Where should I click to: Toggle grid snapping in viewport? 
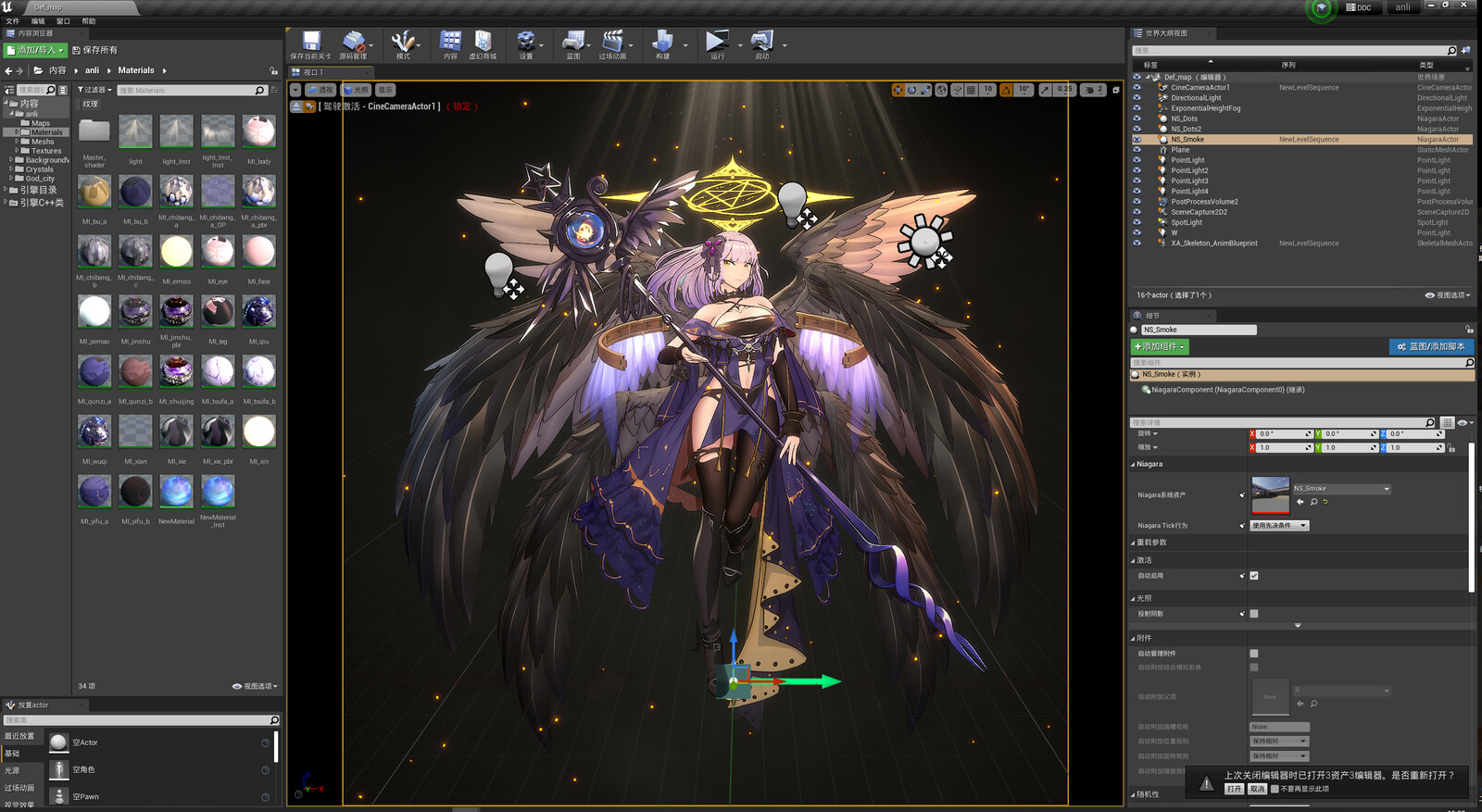click(x=971, y=90)
